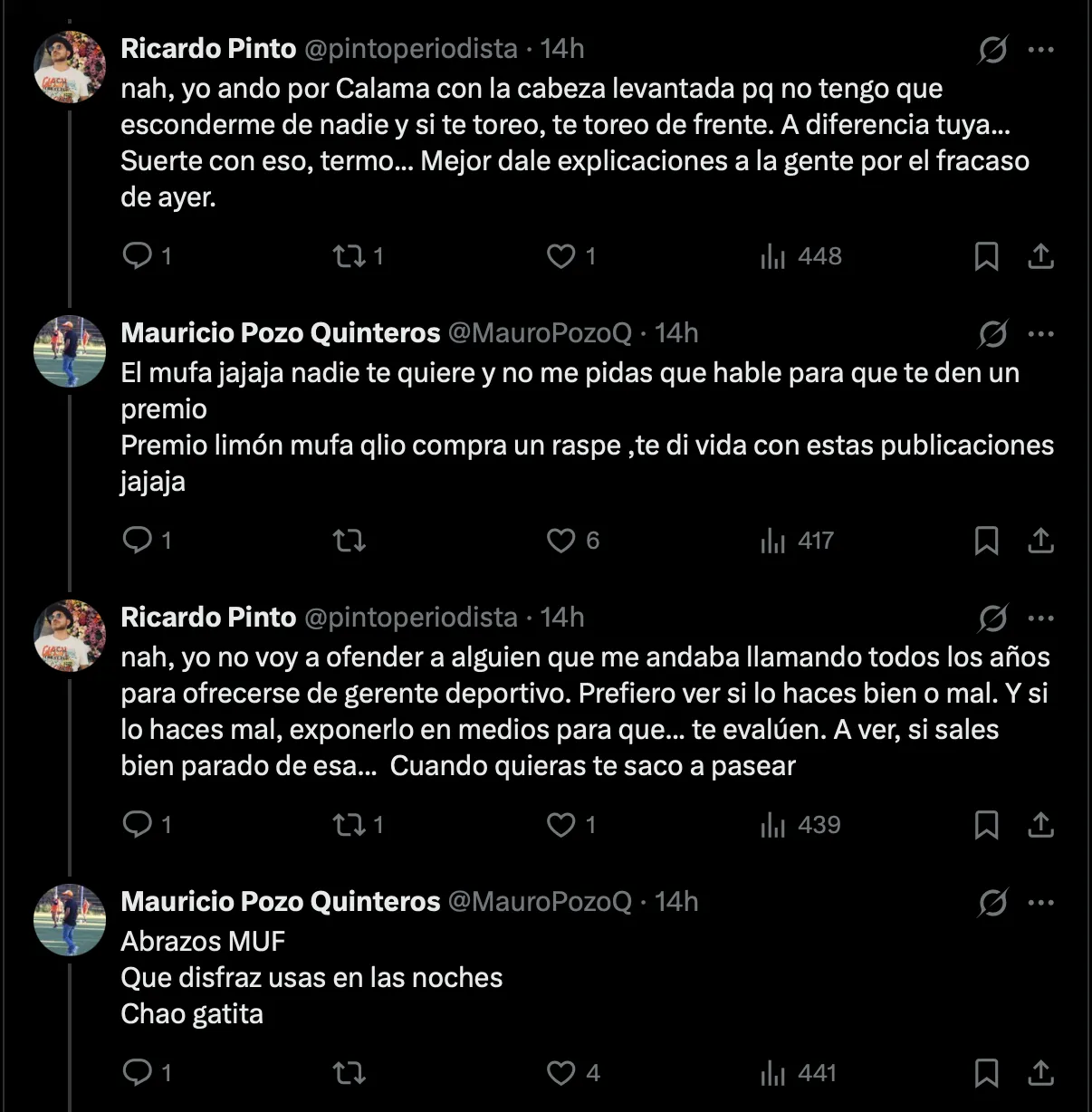Reply to the 'gerente deportivo' tweet

click(x=138, y=825)
